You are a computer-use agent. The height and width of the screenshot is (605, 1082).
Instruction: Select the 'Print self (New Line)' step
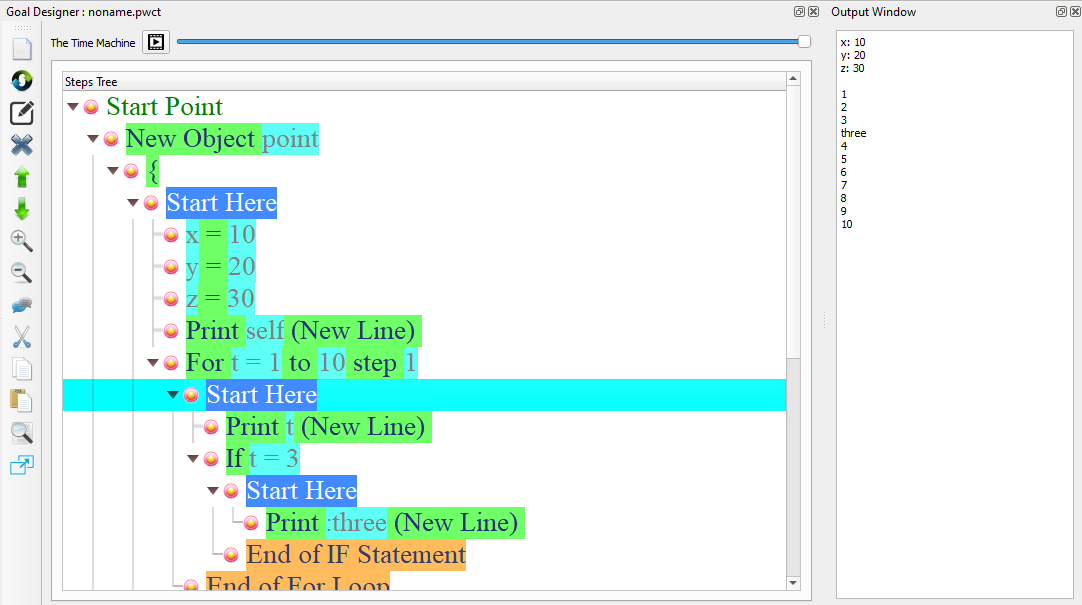[x=302, y=331]
